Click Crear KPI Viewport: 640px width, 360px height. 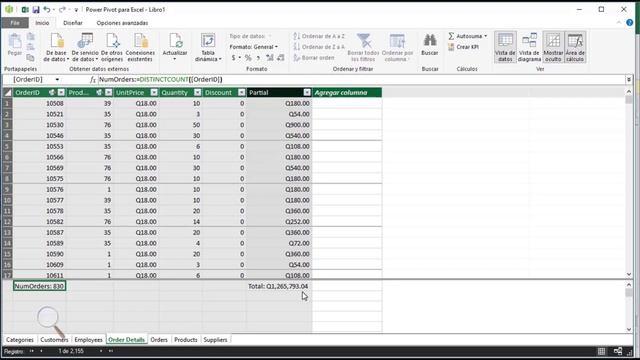point(463,47)
